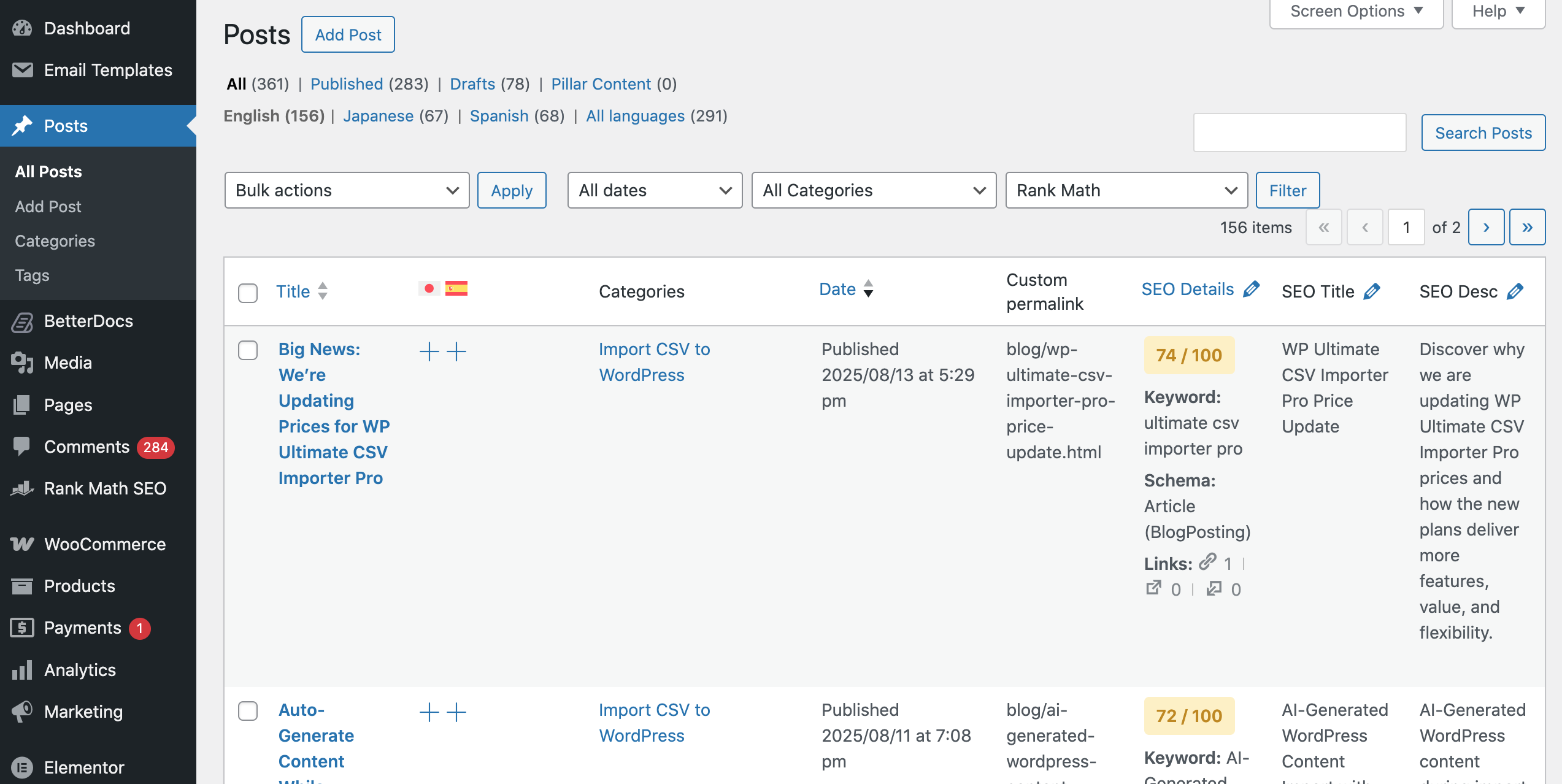Screen dimensions: 1562x784
Task: Toggle the select all posts checkbox
Action: [x=248, y=293]
